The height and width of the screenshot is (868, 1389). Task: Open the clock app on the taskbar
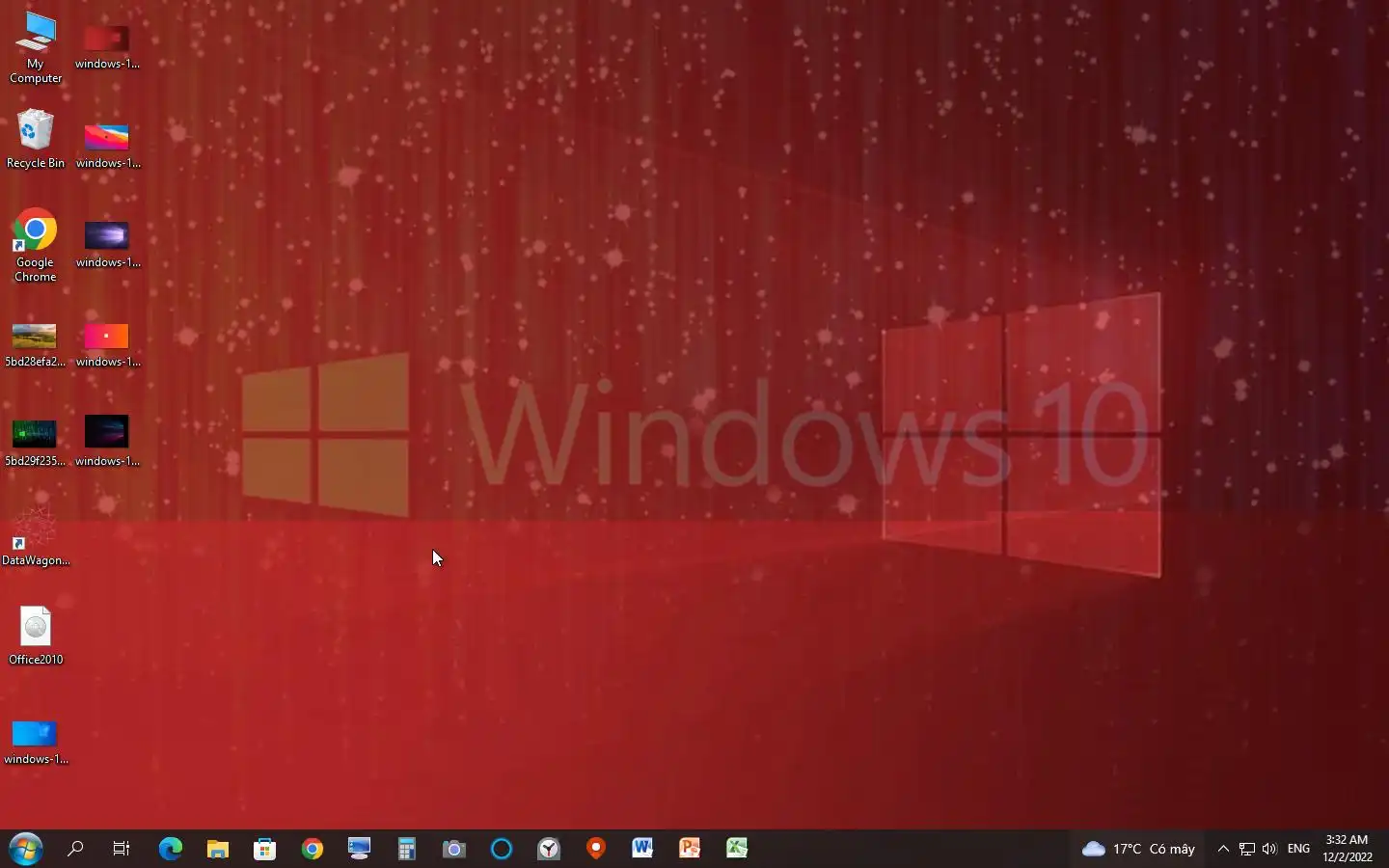click(549, 849)
